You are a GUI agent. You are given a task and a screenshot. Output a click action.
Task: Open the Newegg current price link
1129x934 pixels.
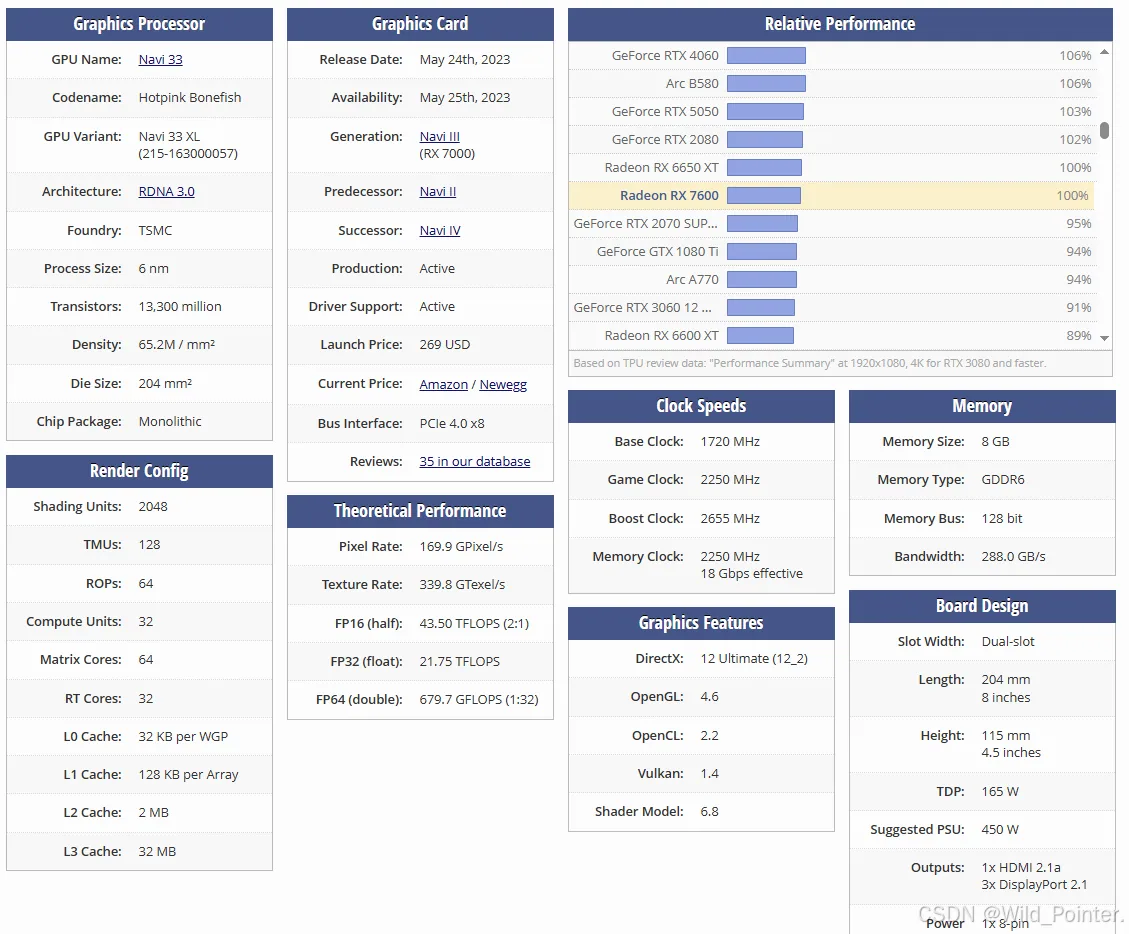click(x=503, y=385)
